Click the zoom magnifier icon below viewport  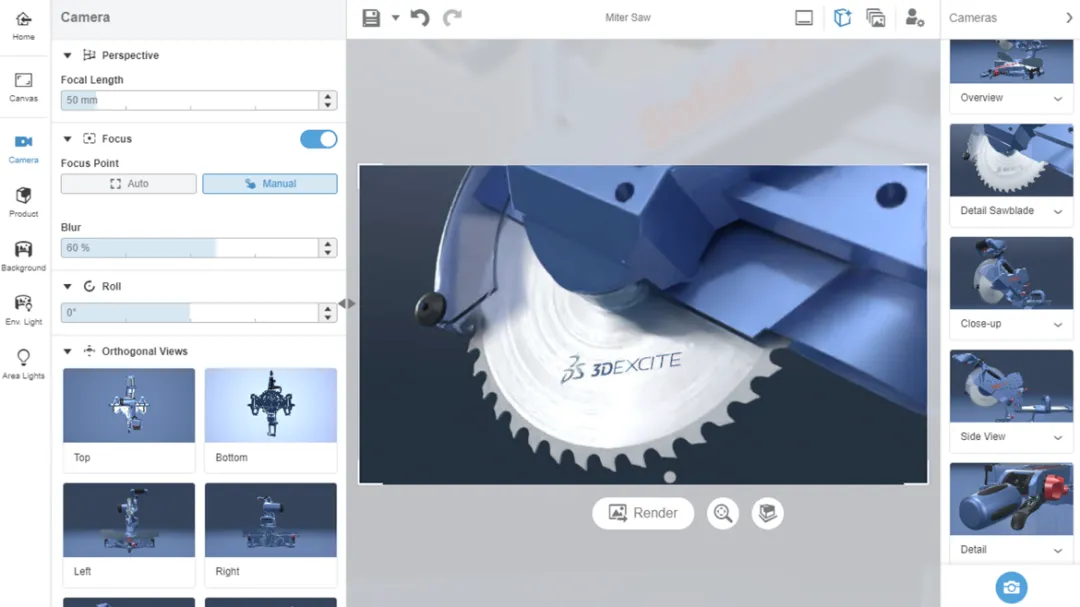tap(723, 513)
